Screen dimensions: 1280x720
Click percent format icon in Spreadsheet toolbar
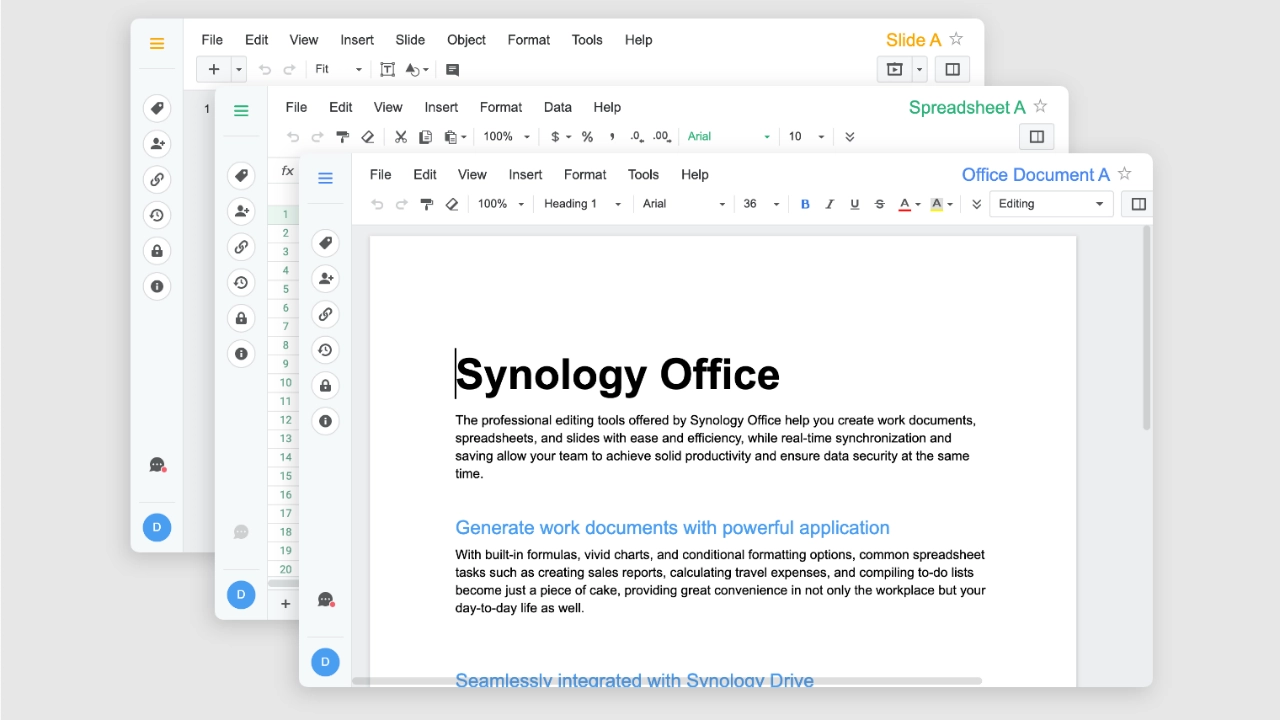pyautogui.click(x=587, y=137)
